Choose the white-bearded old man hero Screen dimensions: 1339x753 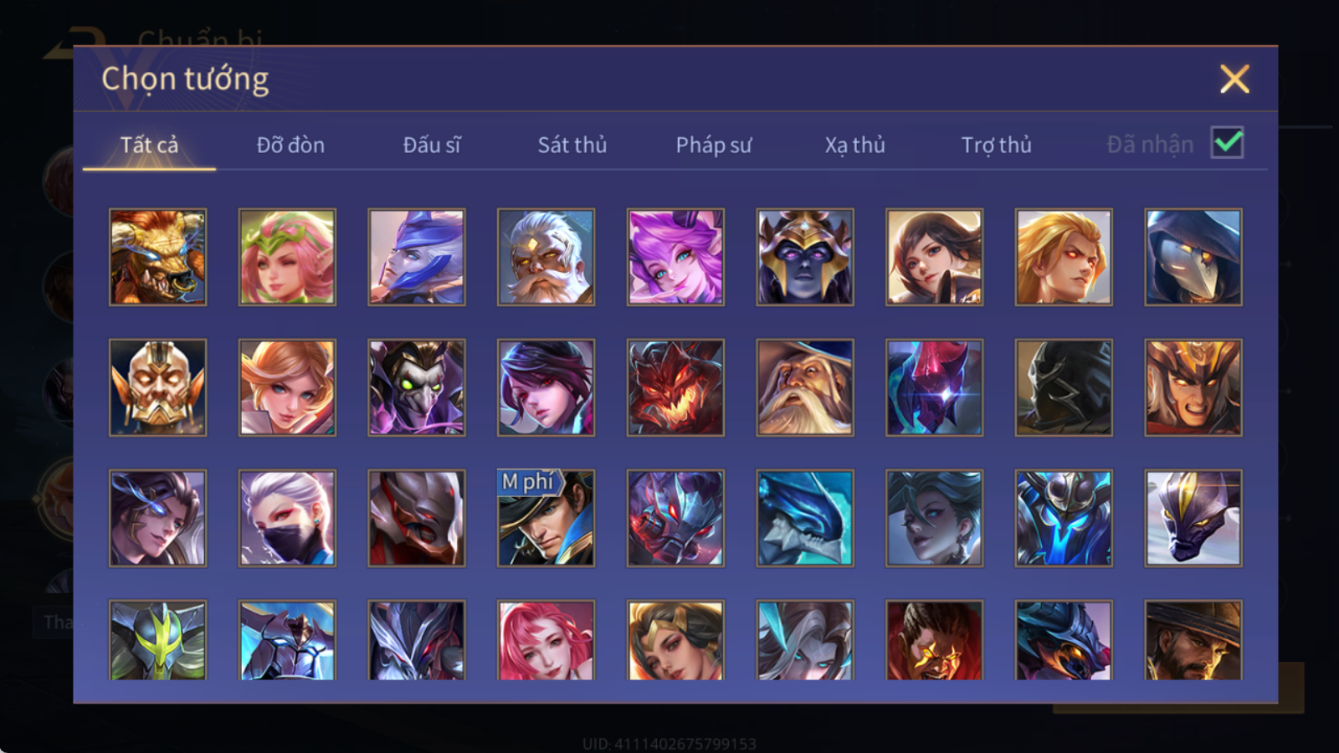[x=546, y=257]
